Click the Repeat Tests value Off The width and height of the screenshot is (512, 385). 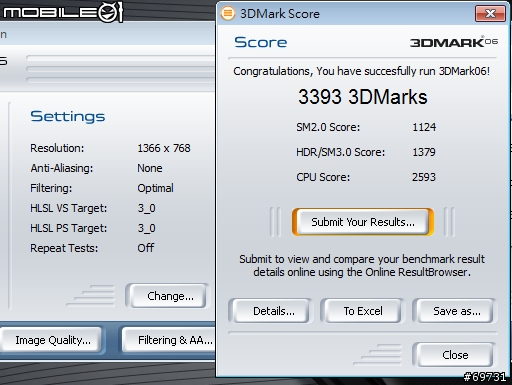[x=146, y=248]
